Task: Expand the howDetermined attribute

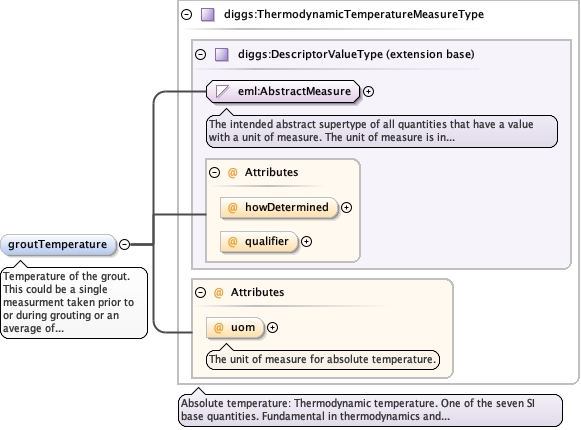Action: (346, 208)
